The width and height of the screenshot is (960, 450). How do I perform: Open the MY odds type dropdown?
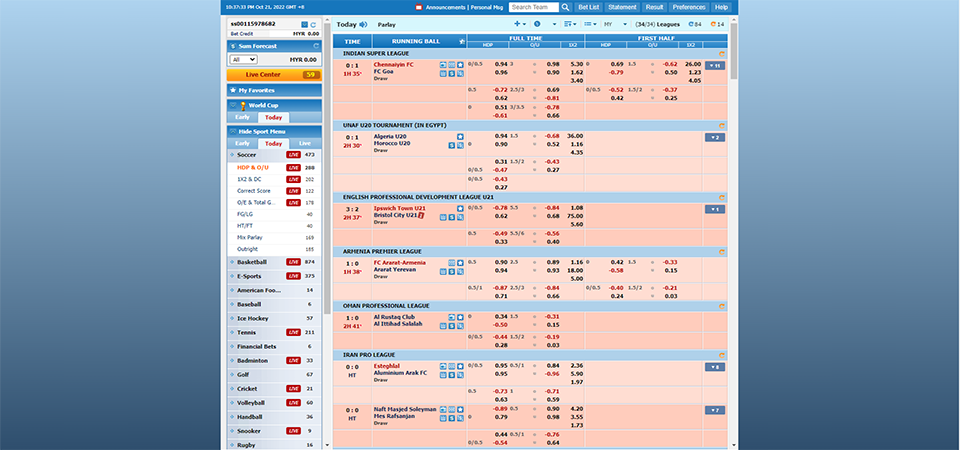tap(615, 24)
